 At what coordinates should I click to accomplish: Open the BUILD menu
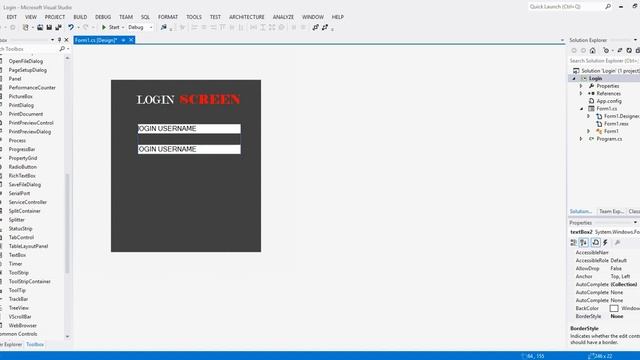(x=80, y=17)
